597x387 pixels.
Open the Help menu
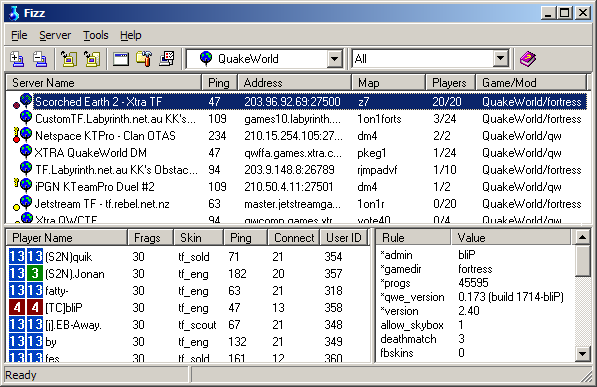131,35
